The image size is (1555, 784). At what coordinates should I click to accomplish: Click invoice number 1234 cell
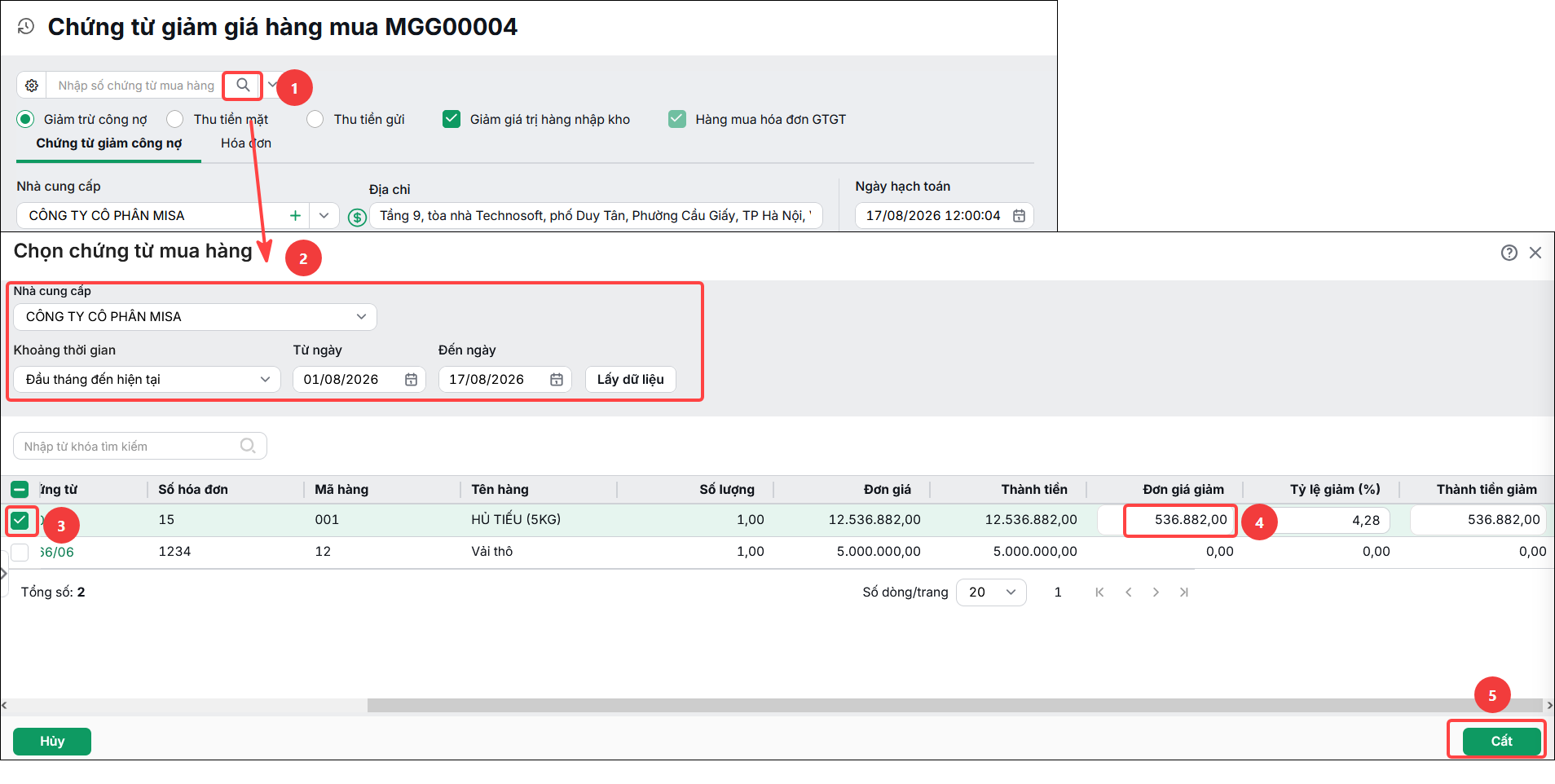pos(174,552)
